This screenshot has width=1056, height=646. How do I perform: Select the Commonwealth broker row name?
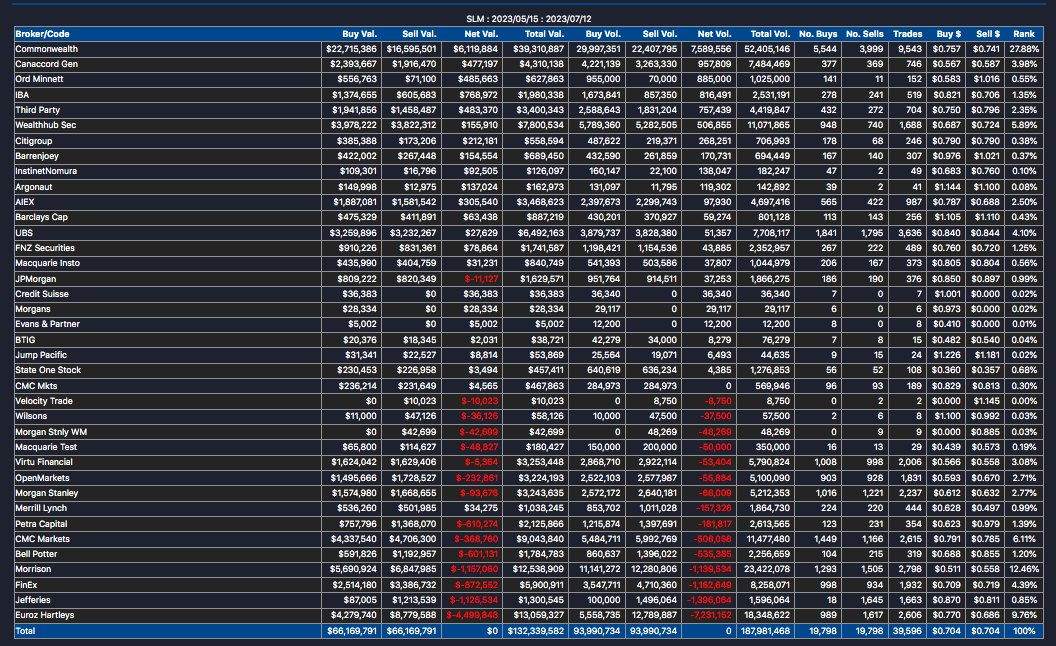pyautogui.click(x=46, y=49)
